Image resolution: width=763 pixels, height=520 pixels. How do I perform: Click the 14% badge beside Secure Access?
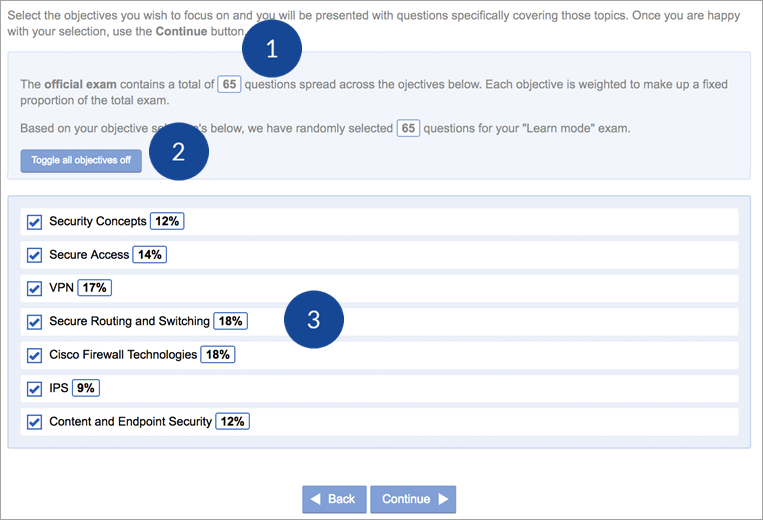click(150, 255)
